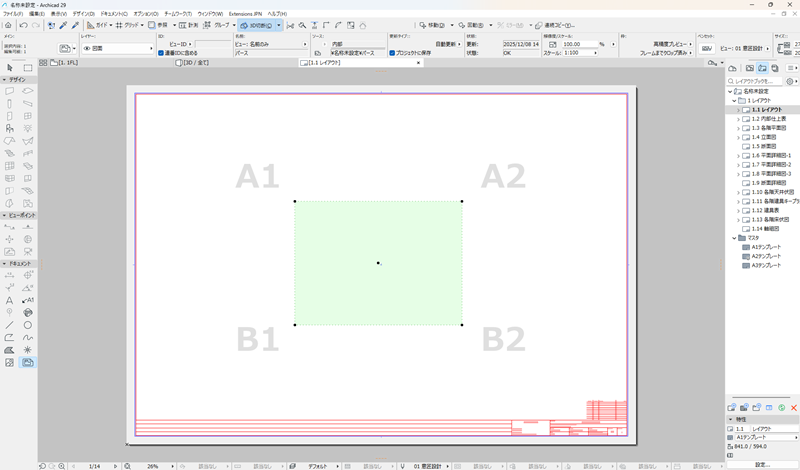Toggle the save to project checkbox
Screen dimensions: 800x470
392,53
